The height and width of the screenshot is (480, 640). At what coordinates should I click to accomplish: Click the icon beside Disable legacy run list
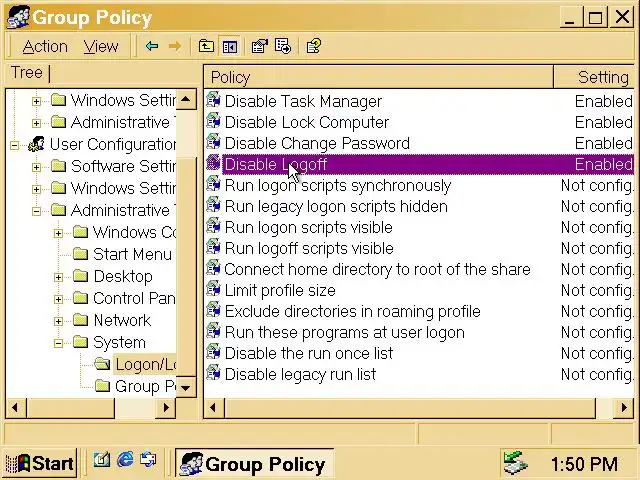(213, 373)
